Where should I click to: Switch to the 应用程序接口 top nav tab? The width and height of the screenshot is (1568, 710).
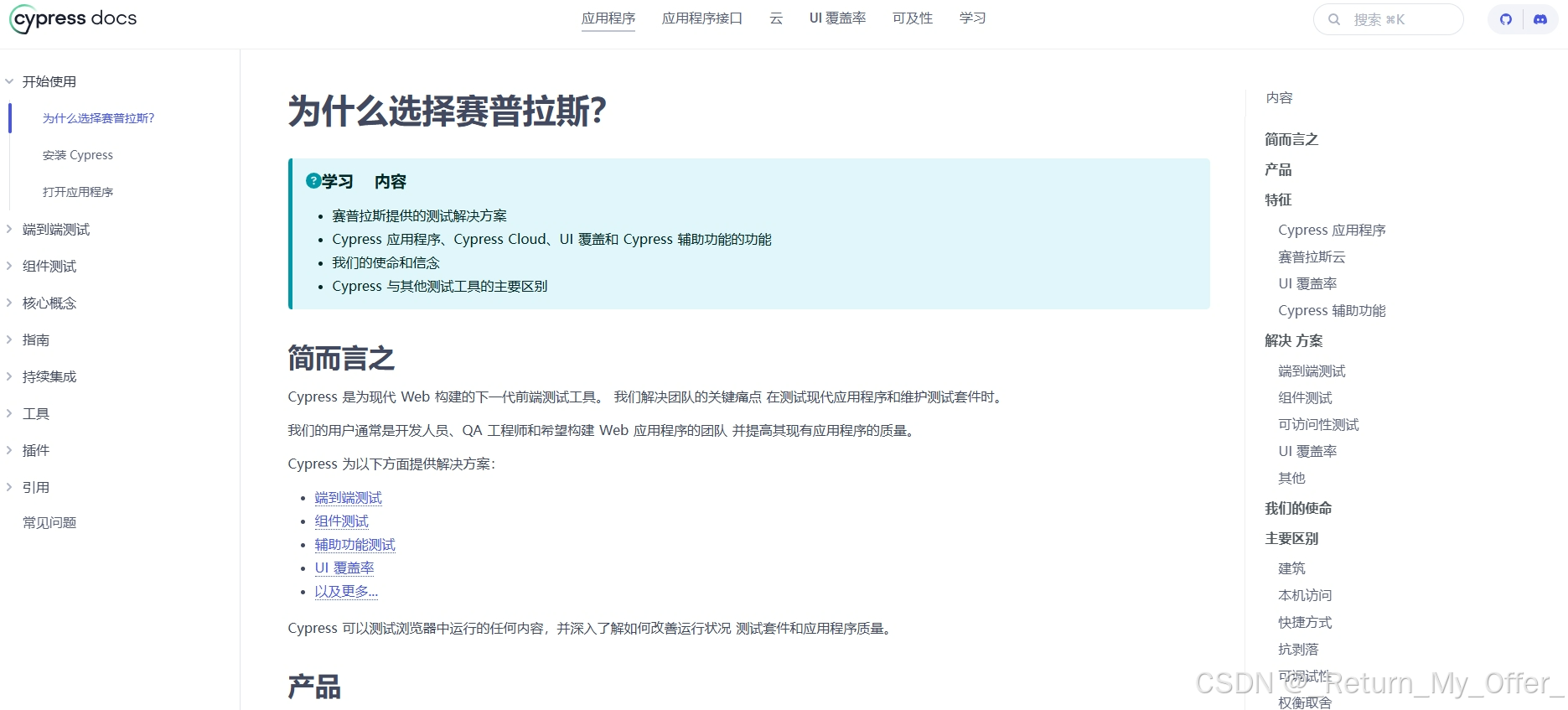tap(702, 18)
